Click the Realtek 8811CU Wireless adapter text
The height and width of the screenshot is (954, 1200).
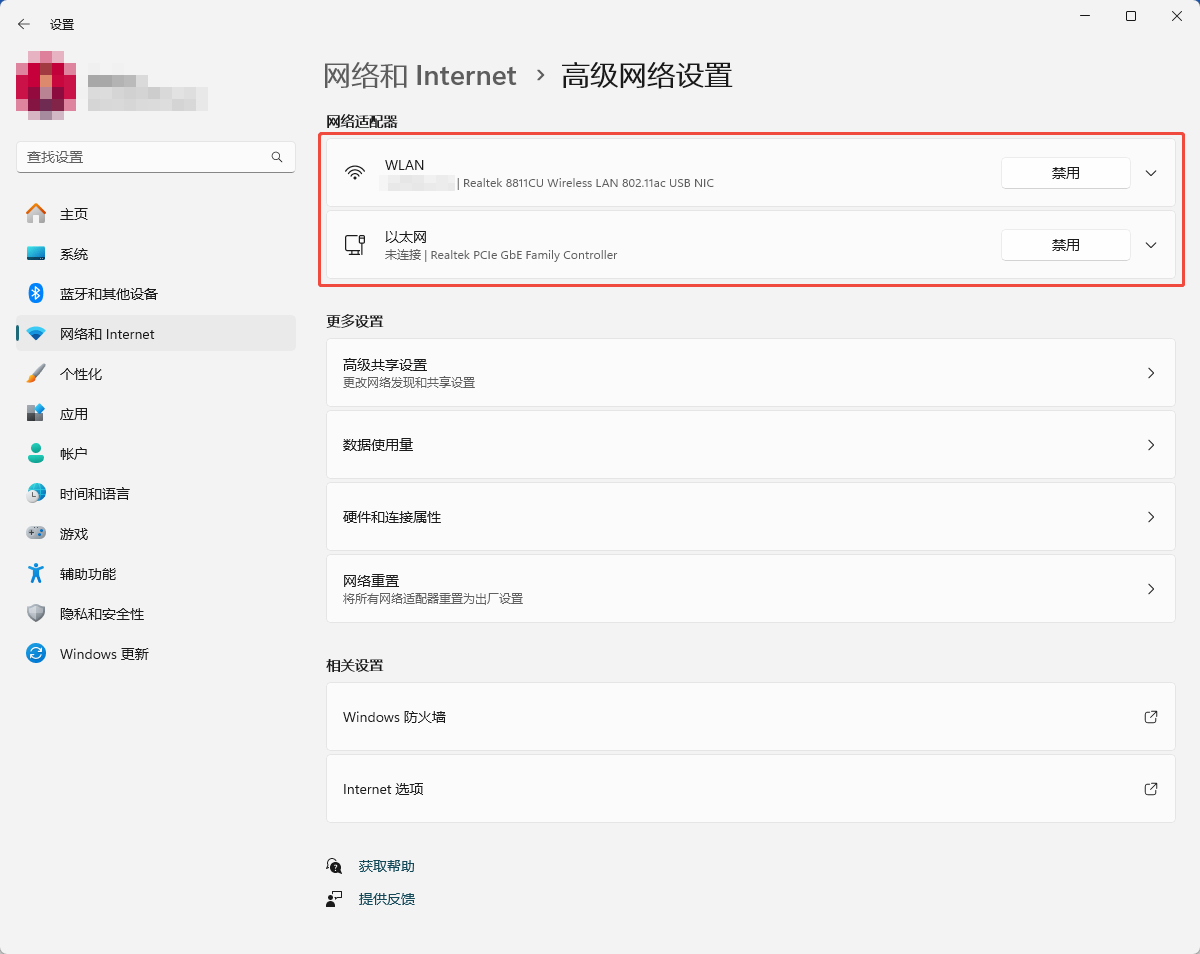(x=588, y=183)
